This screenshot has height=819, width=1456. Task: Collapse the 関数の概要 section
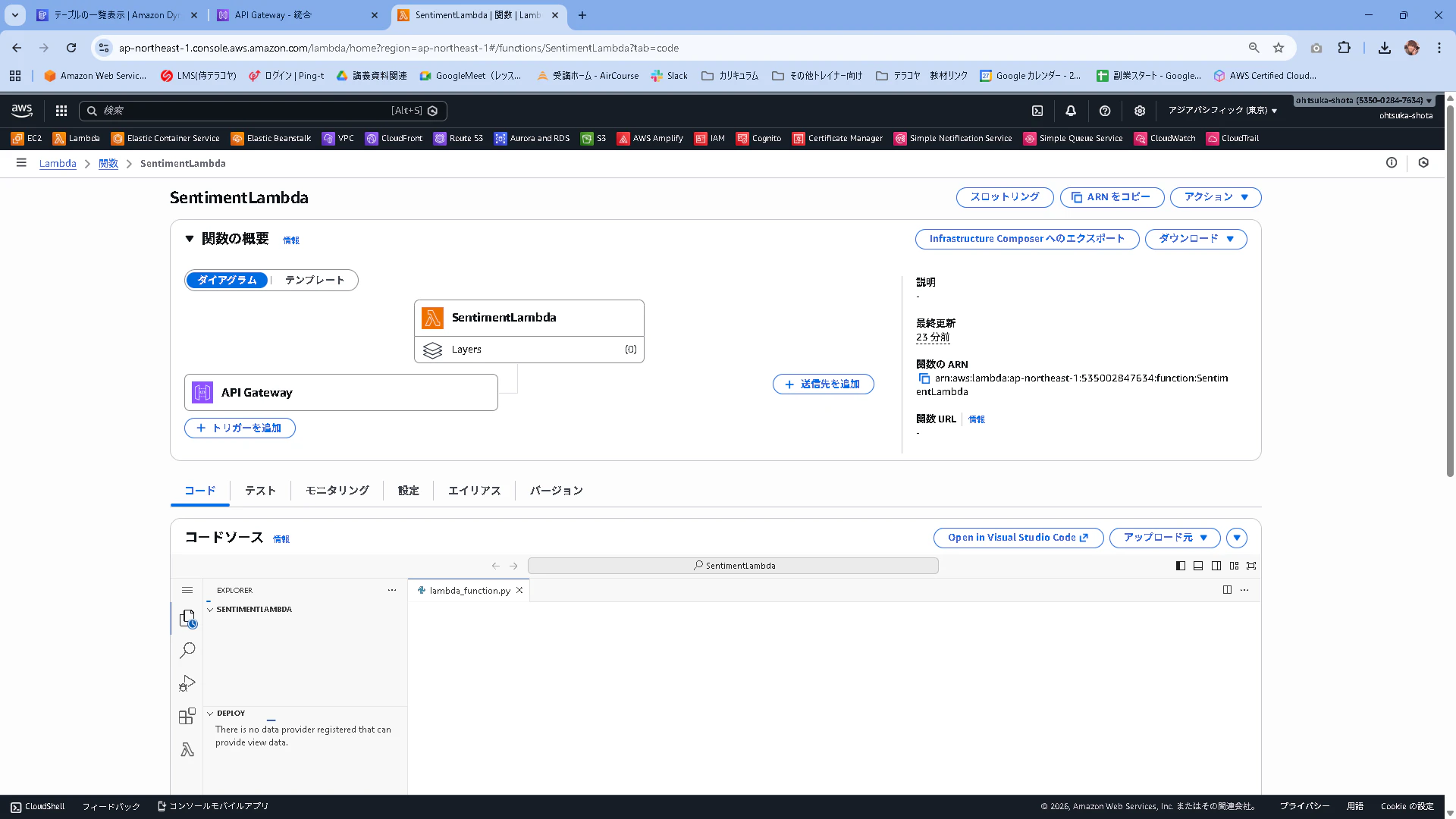pyautogui.click(x=190, y=239)
